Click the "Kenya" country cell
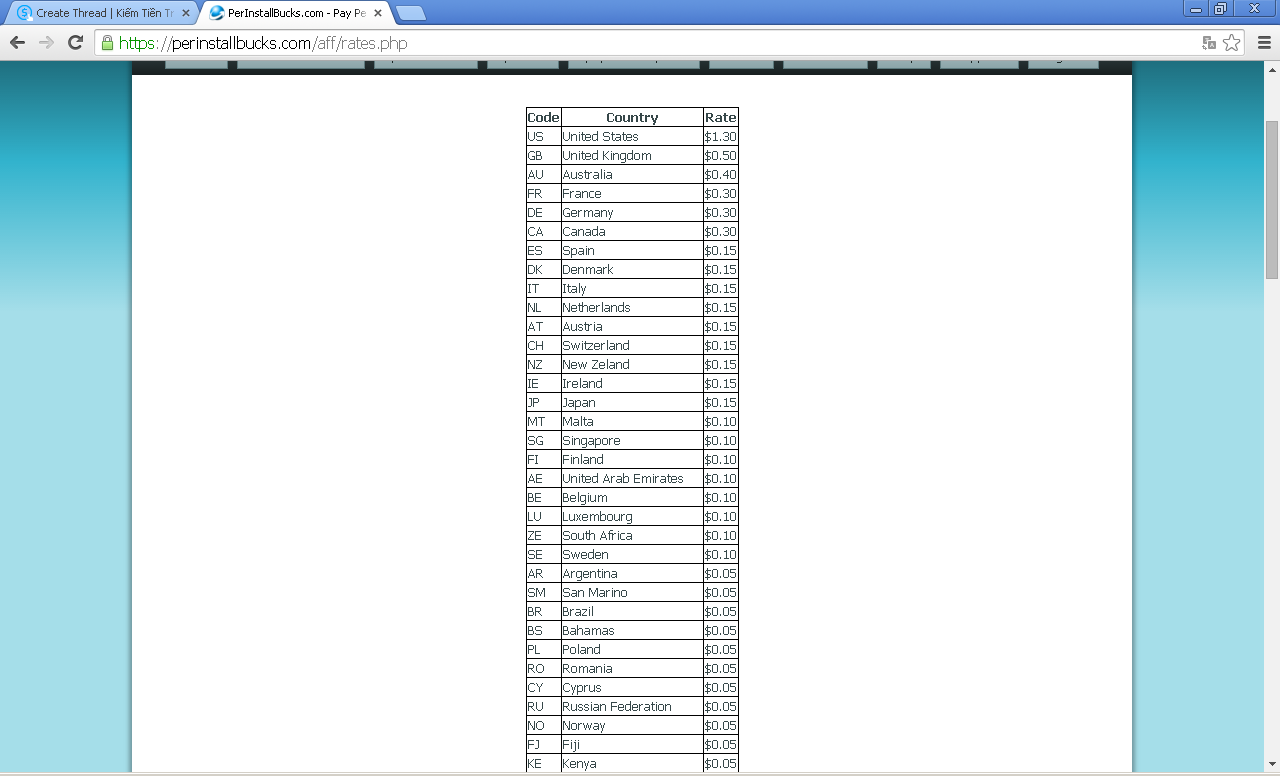1280x776 pixels. point(632,763)
